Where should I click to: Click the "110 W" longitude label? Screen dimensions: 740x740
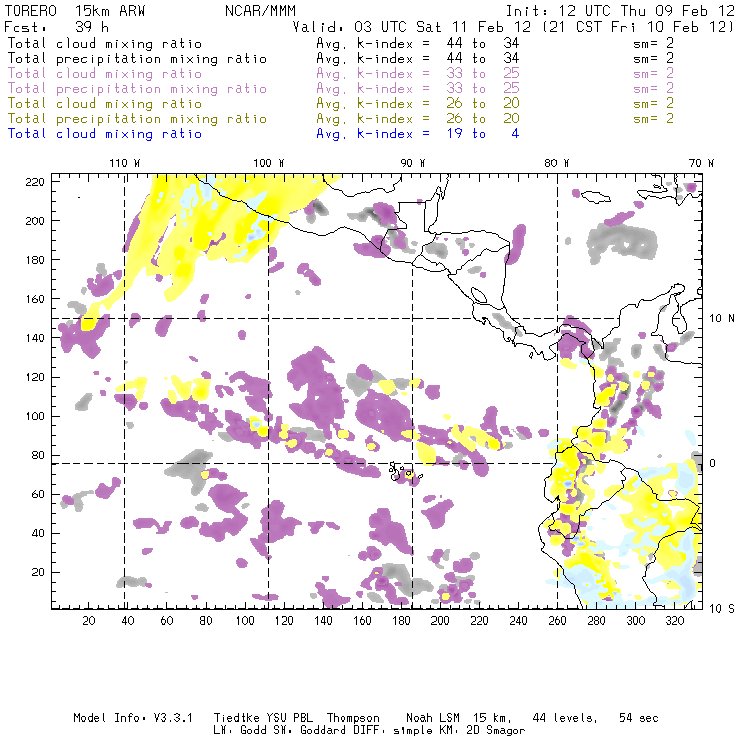(125, 163)
